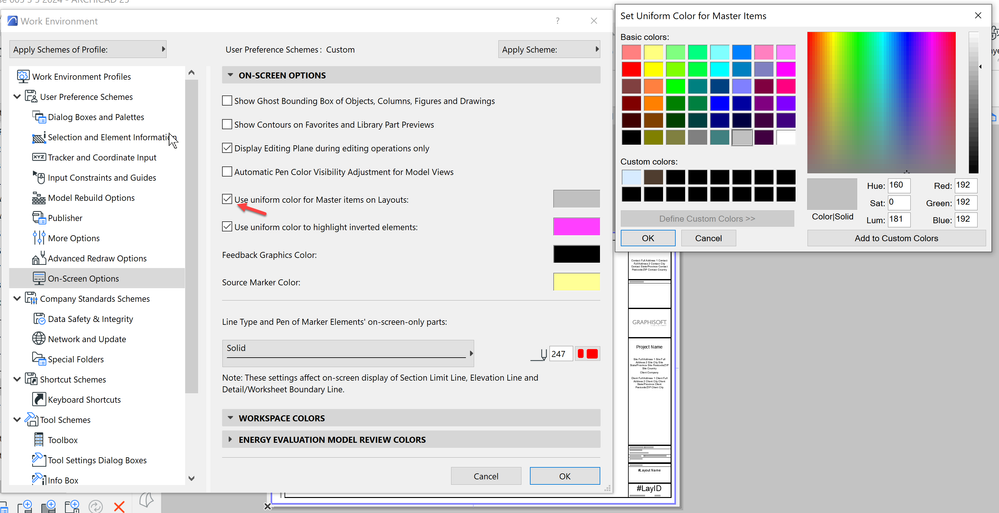Toggle uniform color for Master items checkbox

[227, 199]
